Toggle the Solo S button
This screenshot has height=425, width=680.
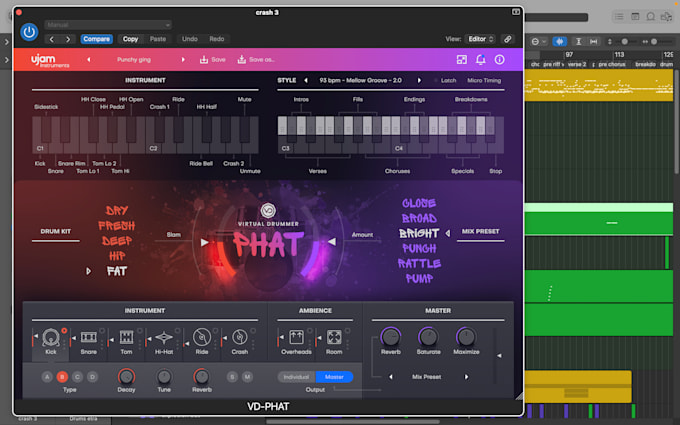[x=232, y=377]
